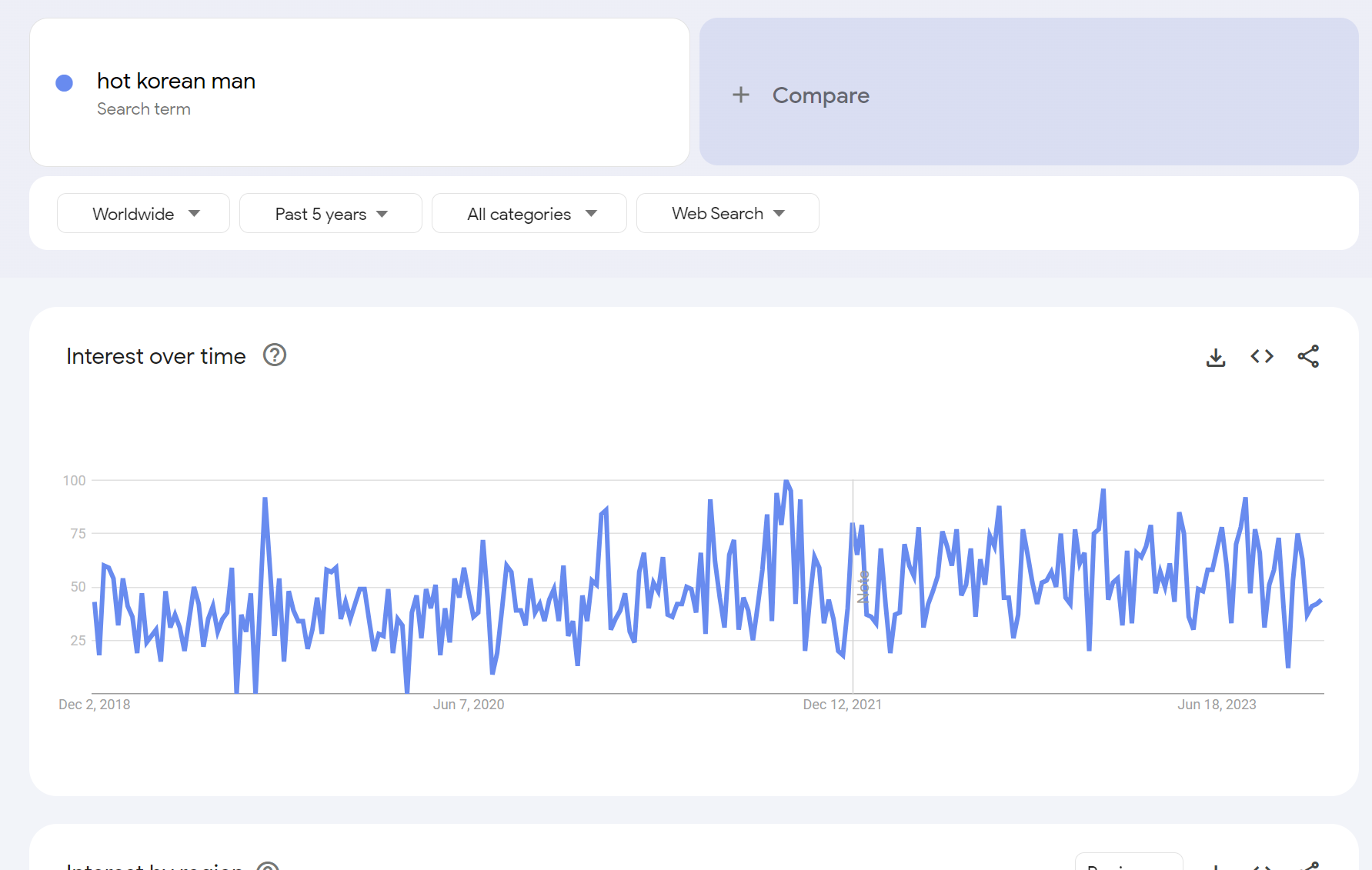The width and height of the screenshot is (1372, 870).
Task: Click the Jun 18, 2023 axis label
Action: point(1217,705)
